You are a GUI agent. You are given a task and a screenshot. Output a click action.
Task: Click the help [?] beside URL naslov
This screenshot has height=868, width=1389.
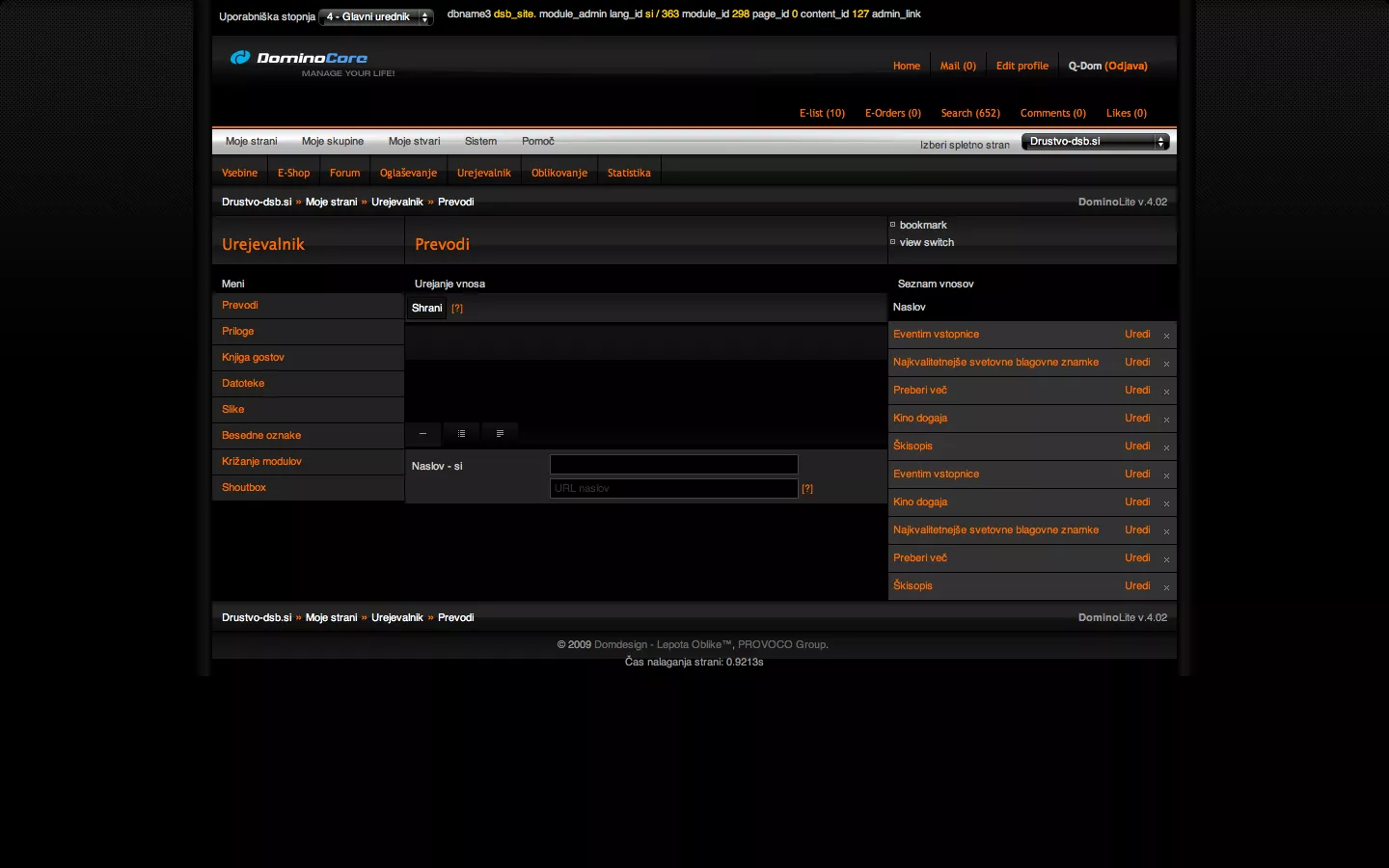click(x=807, y=489)
